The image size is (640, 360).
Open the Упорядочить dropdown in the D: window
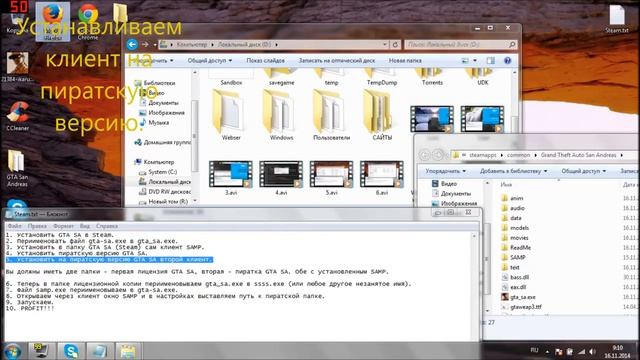click(x=152, y=60)
